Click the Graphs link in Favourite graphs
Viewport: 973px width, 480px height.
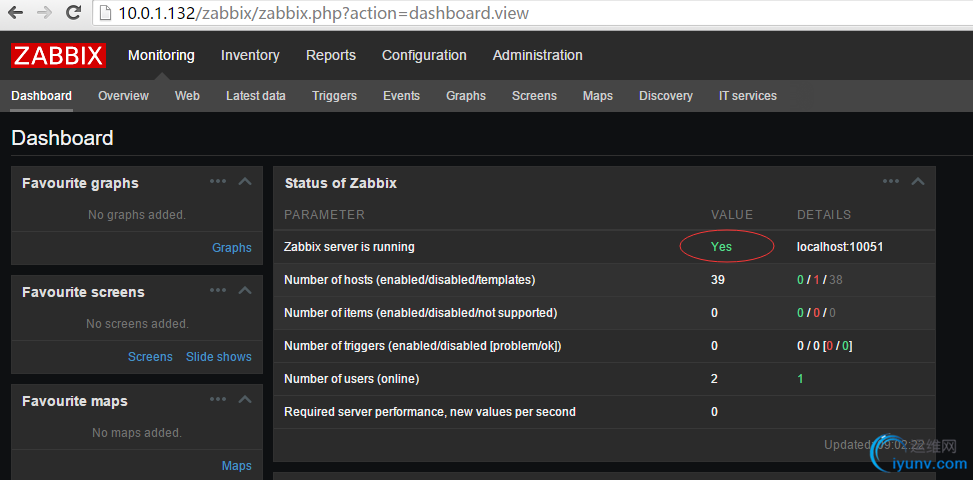(232, 248)
